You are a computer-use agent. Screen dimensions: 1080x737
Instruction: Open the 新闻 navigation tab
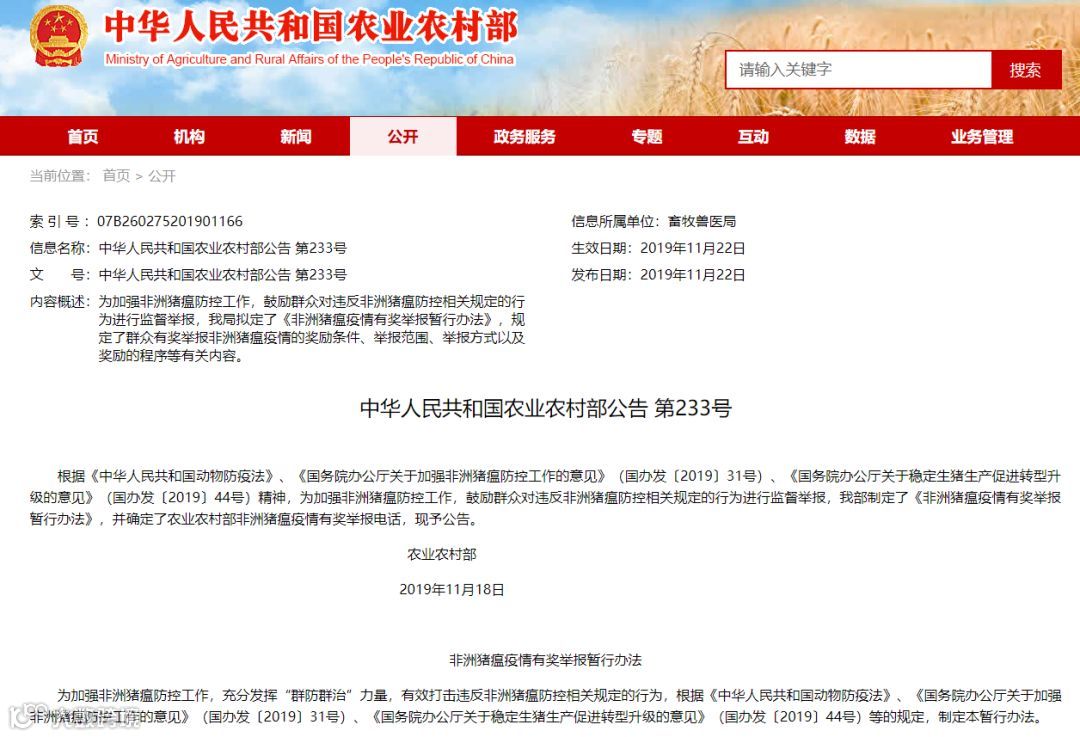coord(296,136)
